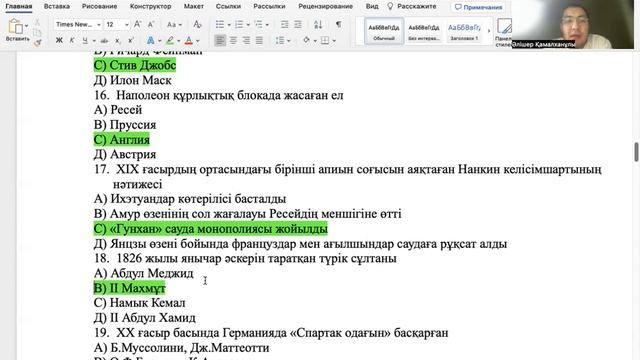Click the borders icon

pyautogui.click(x=325, y=40)
